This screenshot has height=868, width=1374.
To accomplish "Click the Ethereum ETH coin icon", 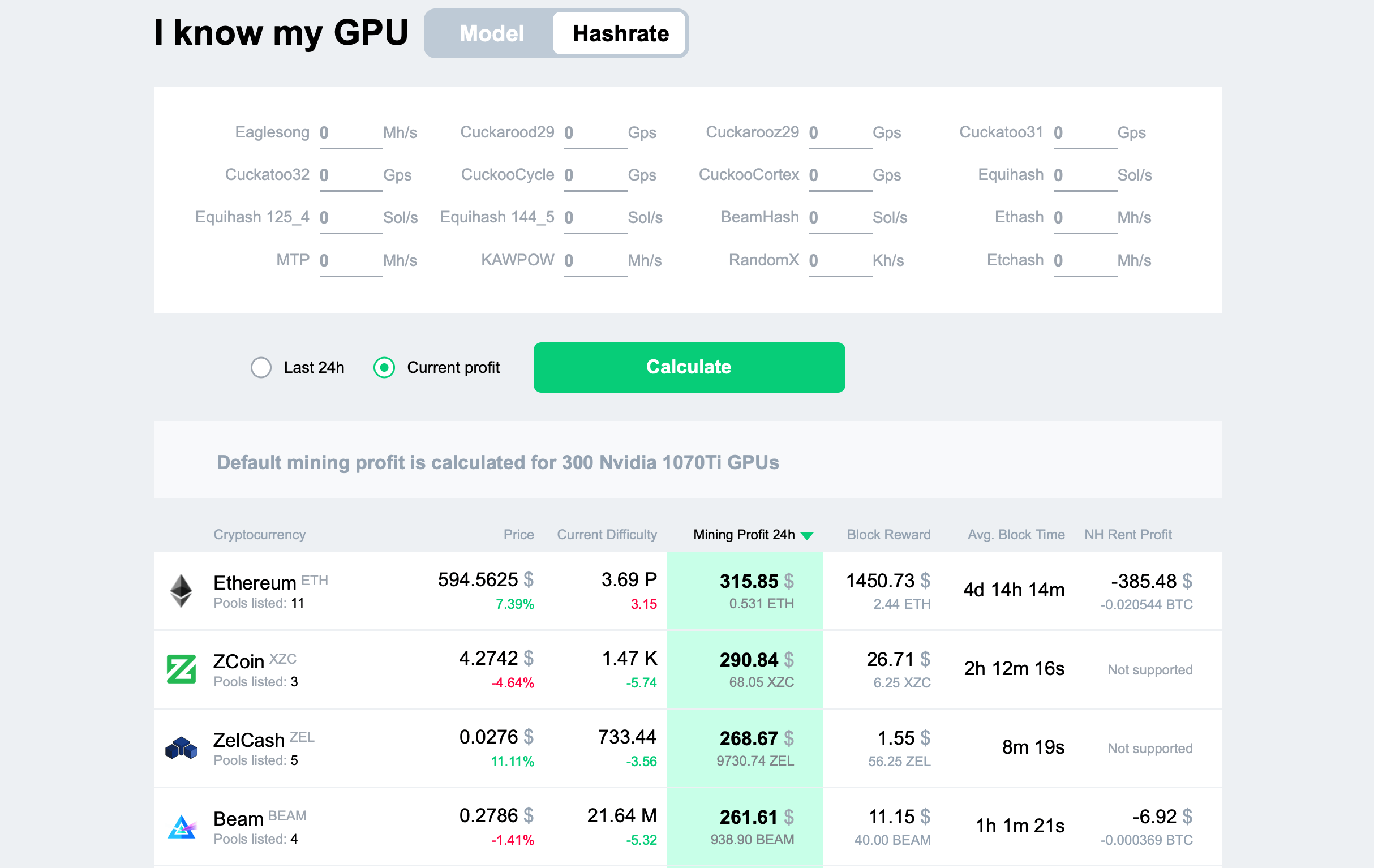I will pyautogui.click(x=180, y=590).
